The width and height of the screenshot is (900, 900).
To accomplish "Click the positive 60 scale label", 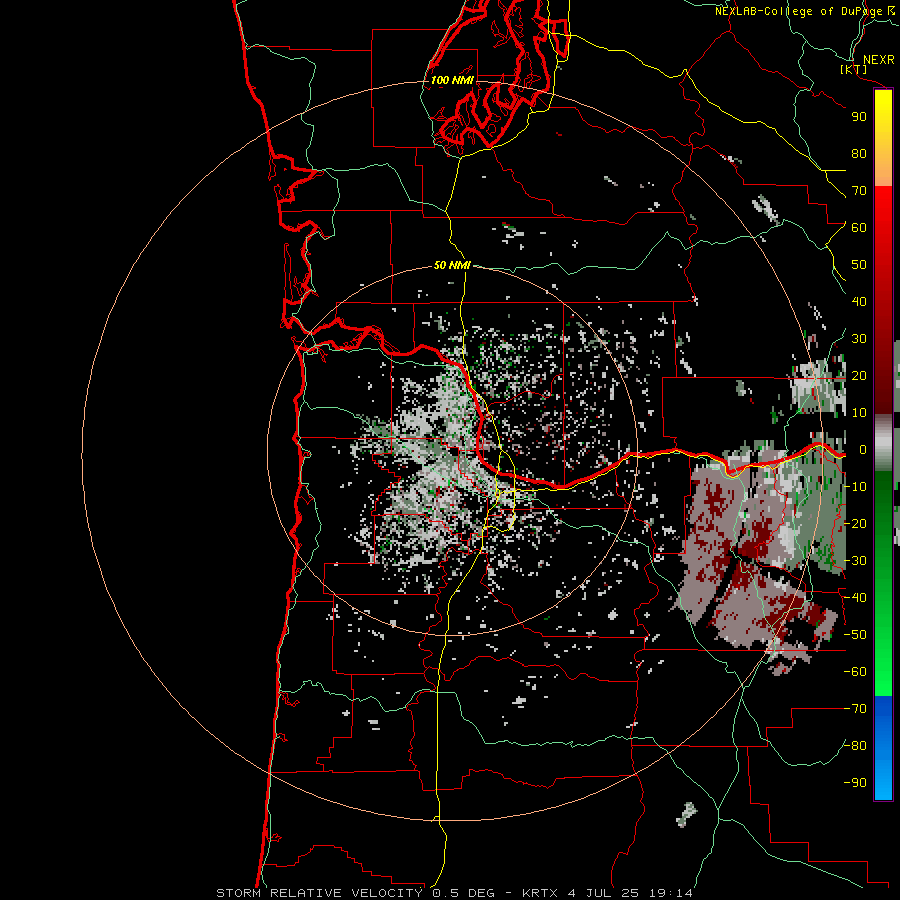I will 859,228.
